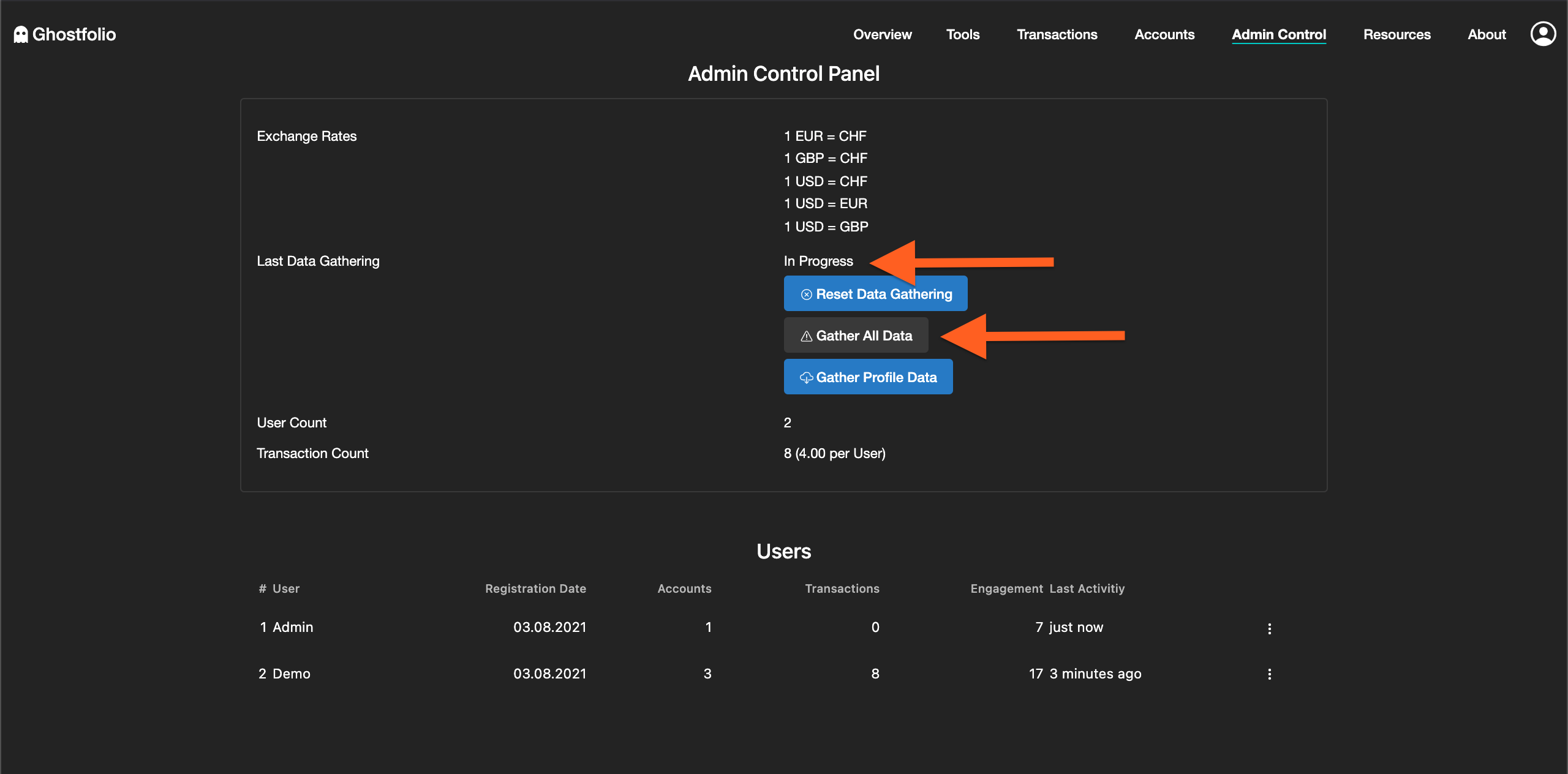Go to the Overview page
The image size is (1568, 774).
pos(882,34)
